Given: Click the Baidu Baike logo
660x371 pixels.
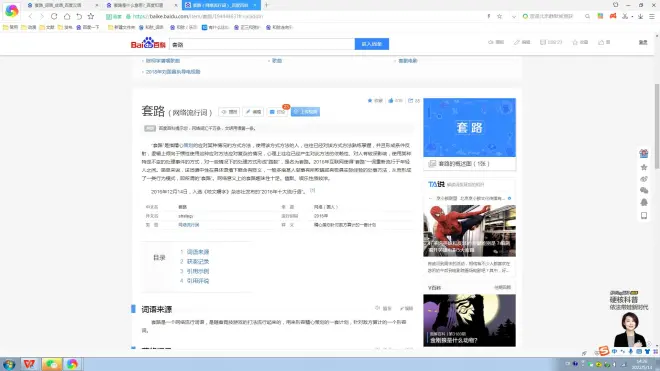Looking at the screenshot, I should pos(148,43).
